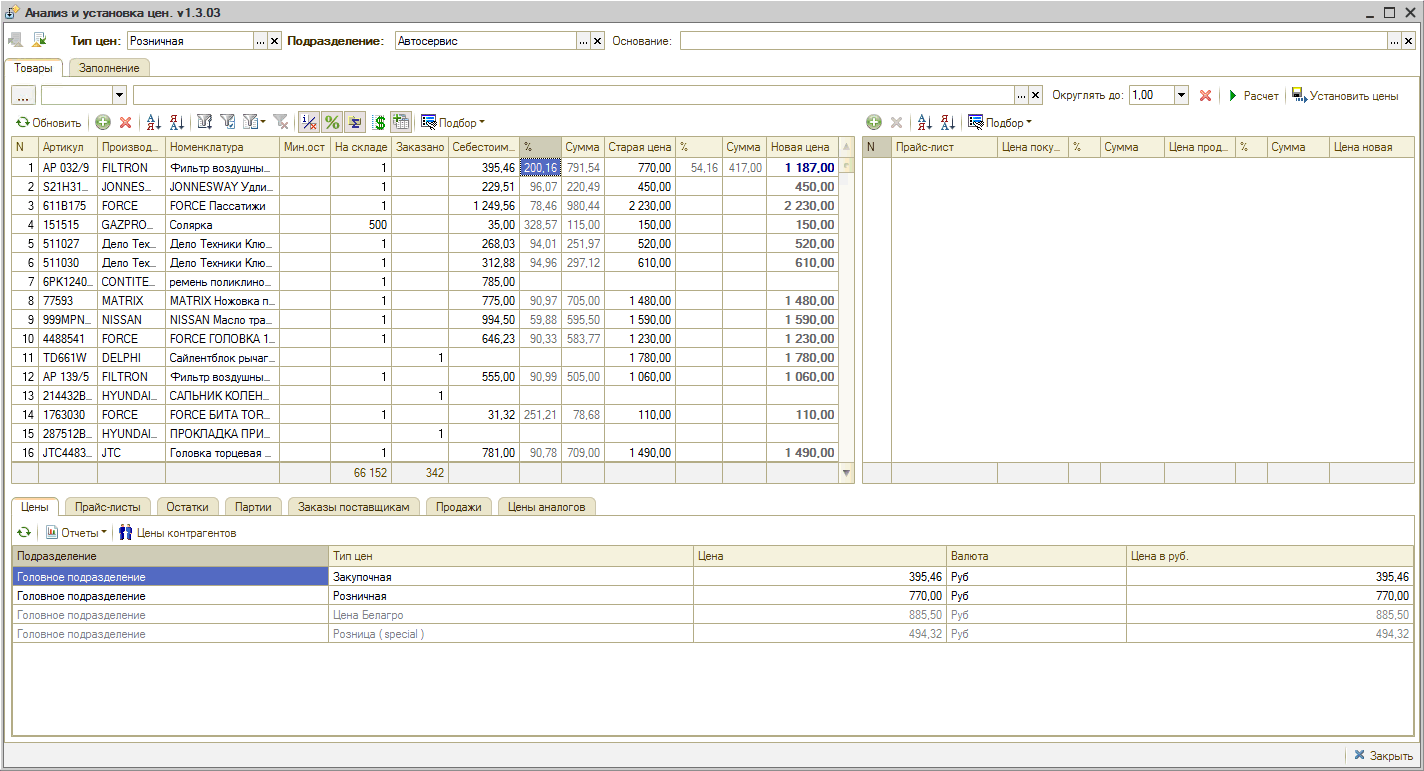This screenshot has height=771, width=1424.
Task: Open Подбор dropdown in price-list toolbar
Action: click(x=1000, y=123)
